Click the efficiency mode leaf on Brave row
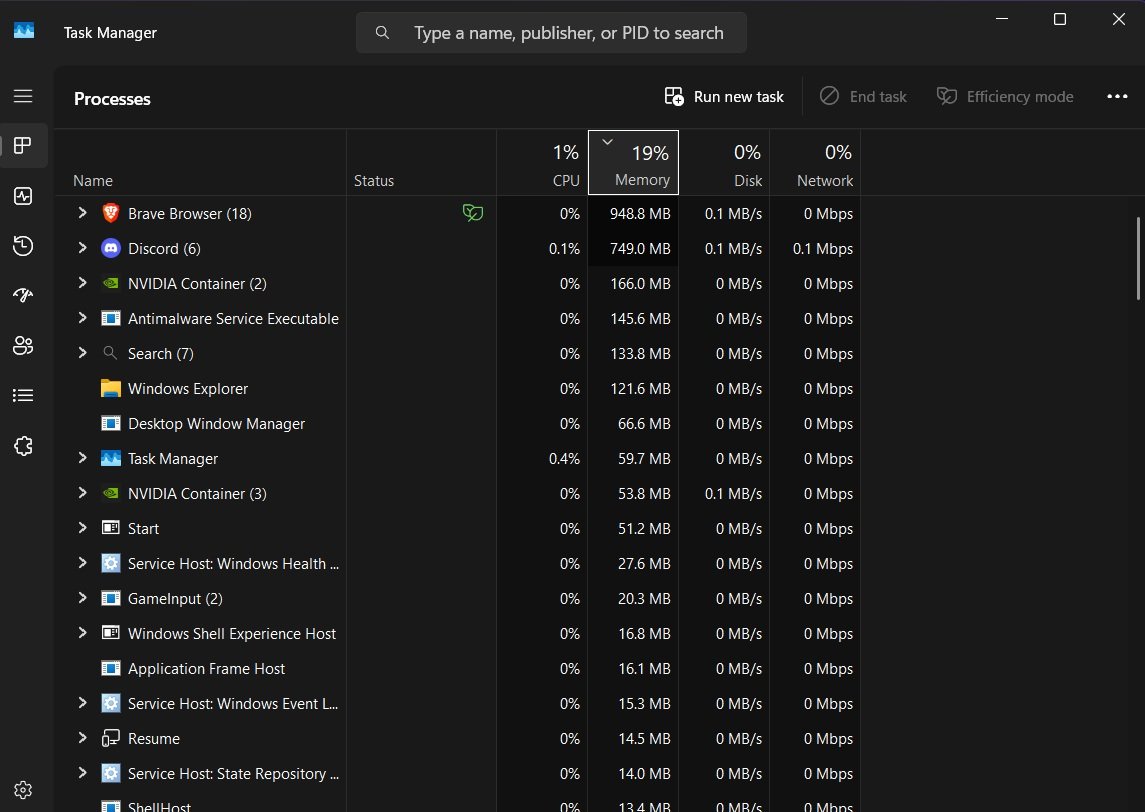 click(472, 212)
